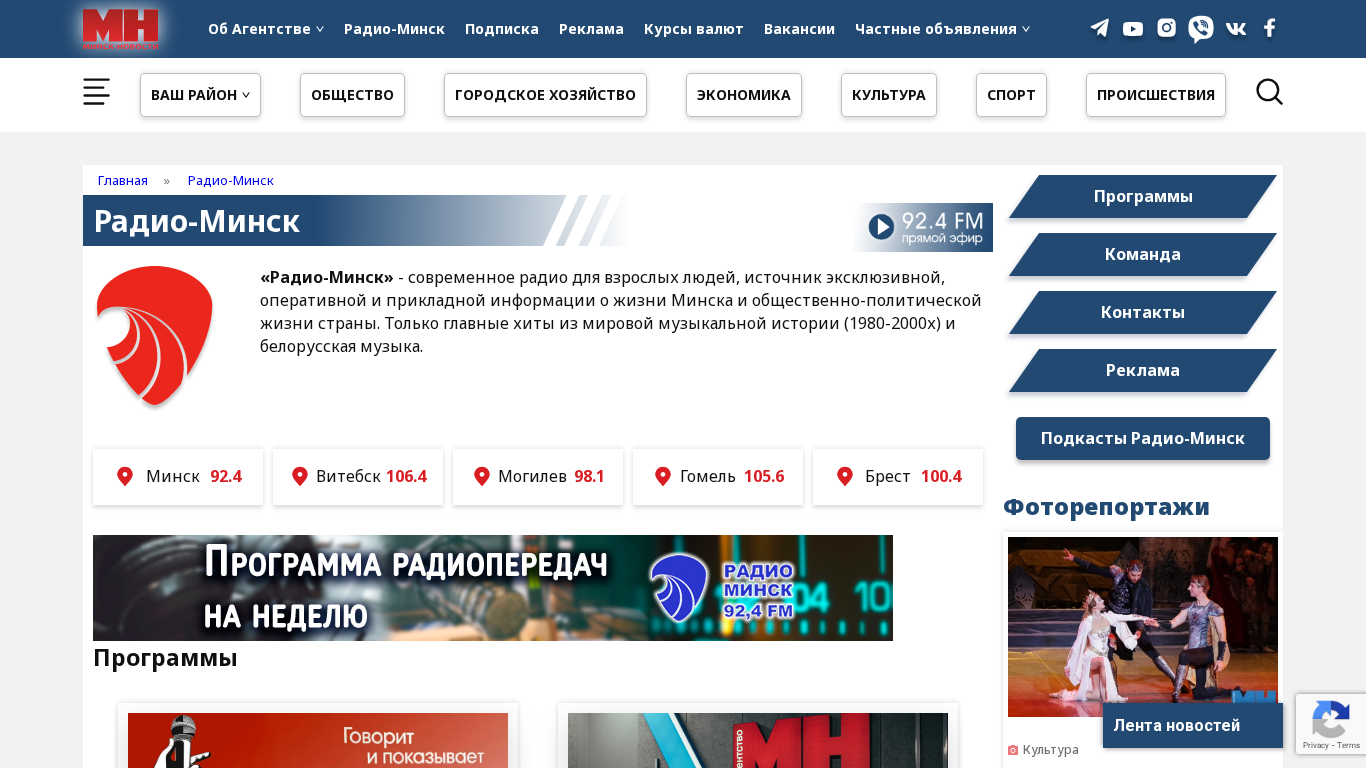Click the Фотореportажи heading

point(1106,507)
